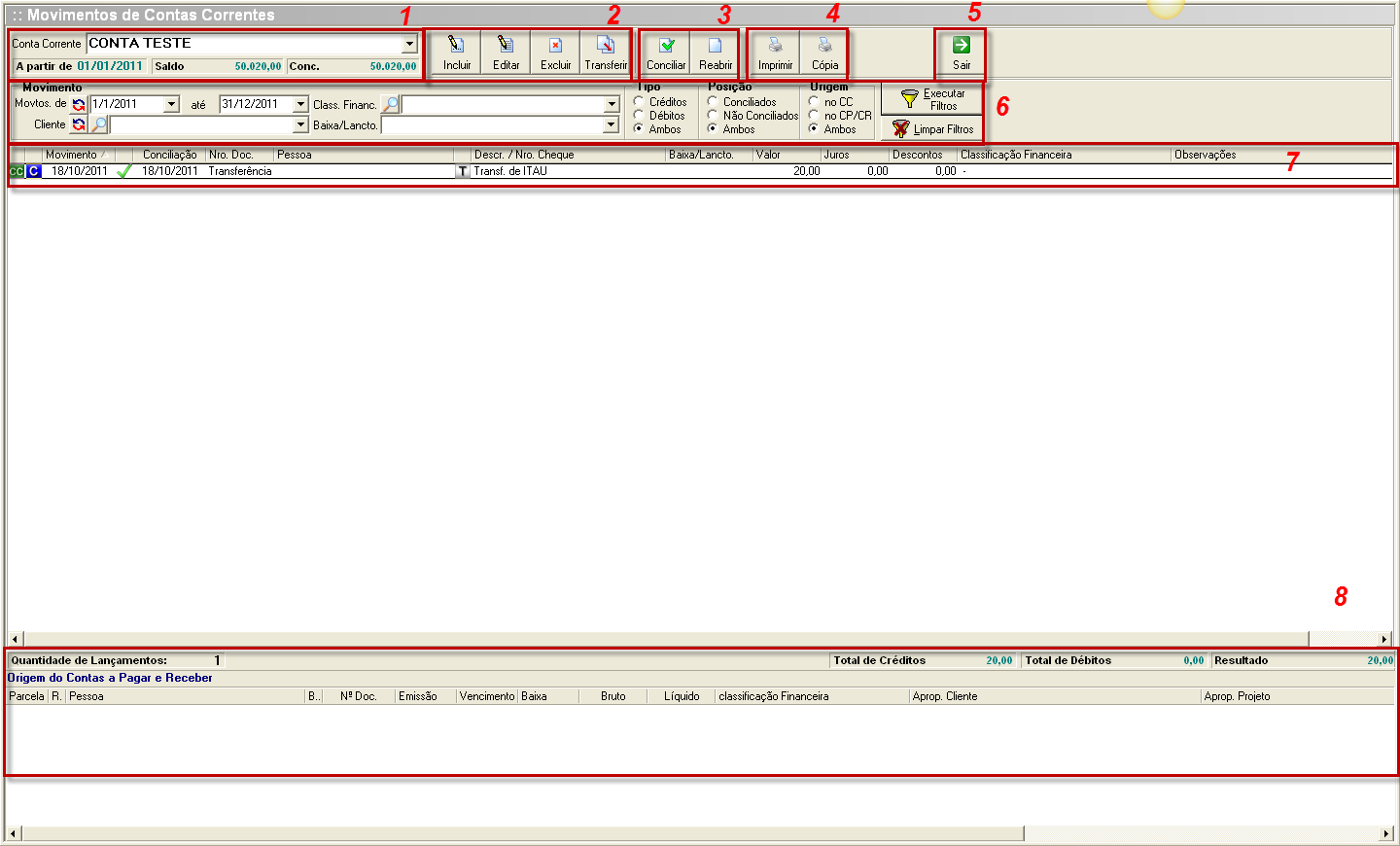Screen dimensions: 1400x846
Task: Select the no CC origin option
Action: click(x=814, y=102)
